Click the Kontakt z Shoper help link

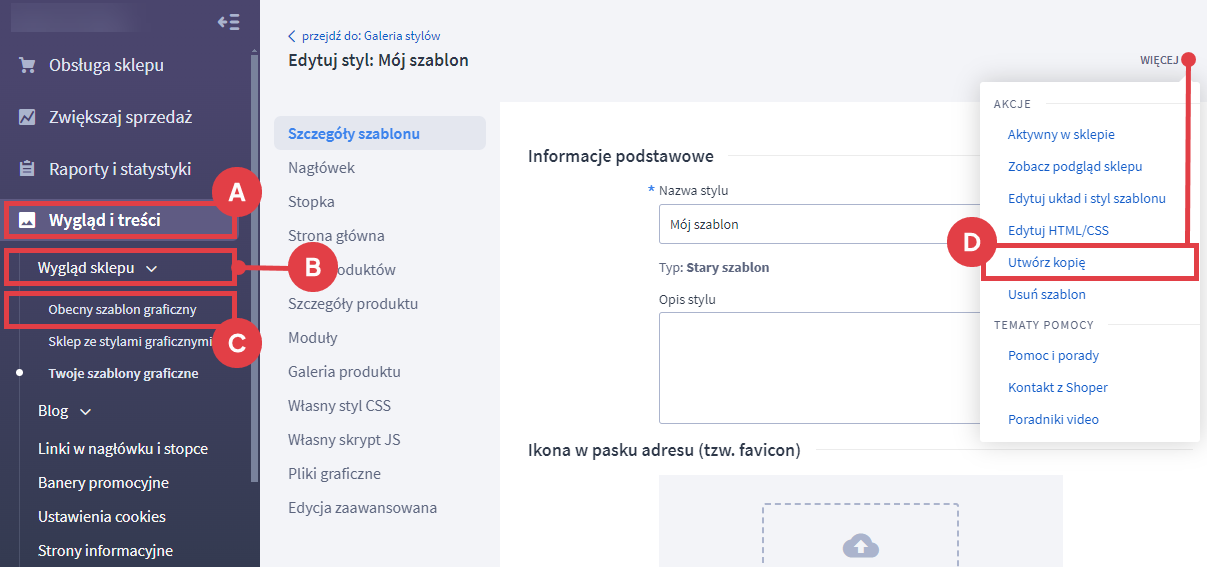click(x=1057, y=387)
